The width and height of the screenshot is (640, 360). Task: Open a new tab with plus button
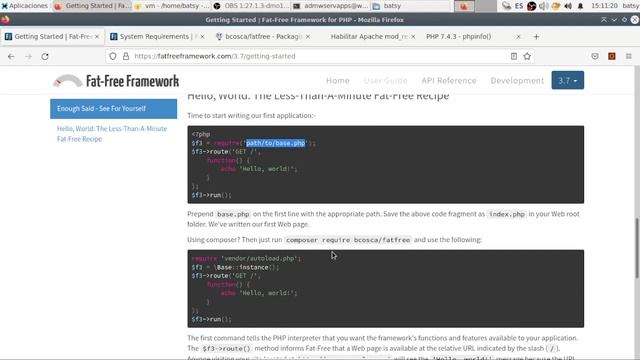click(x=536, y=37)
